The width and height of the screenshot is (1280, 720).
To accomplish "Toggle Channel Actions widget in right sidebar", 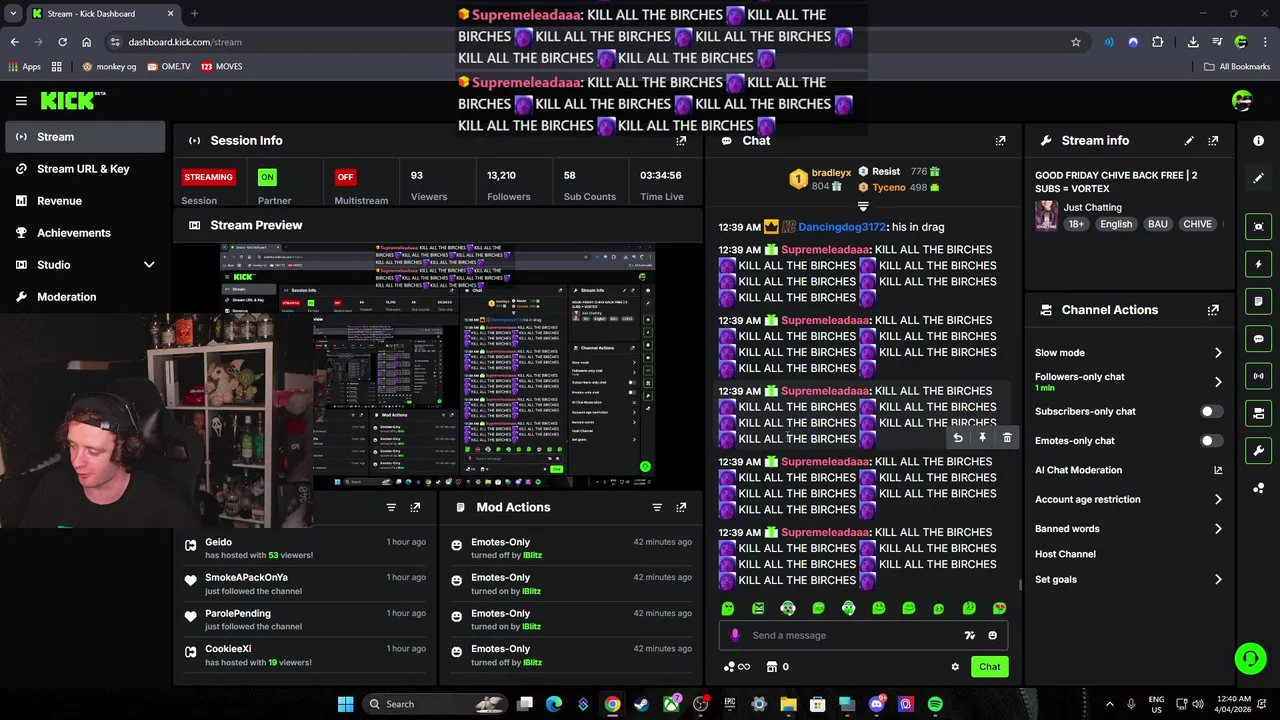I will coord(1258,413).
